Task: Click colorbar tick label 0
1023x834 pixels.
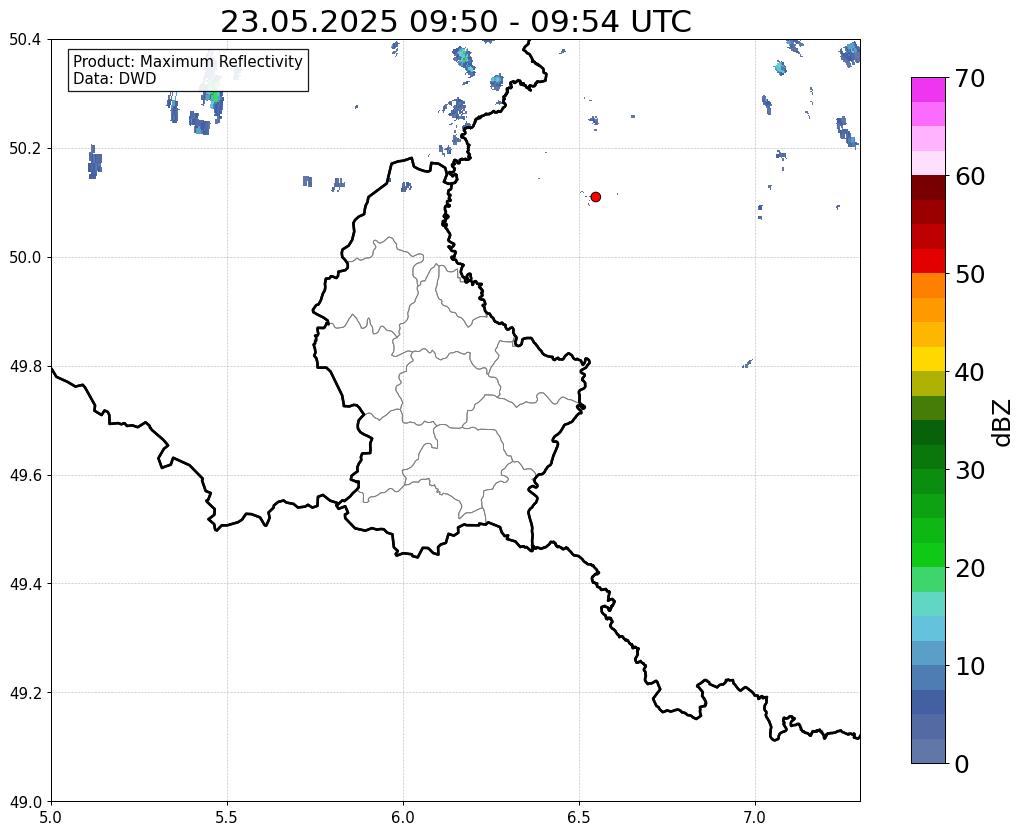Action: pyautogui.click(x=962, y=764)
